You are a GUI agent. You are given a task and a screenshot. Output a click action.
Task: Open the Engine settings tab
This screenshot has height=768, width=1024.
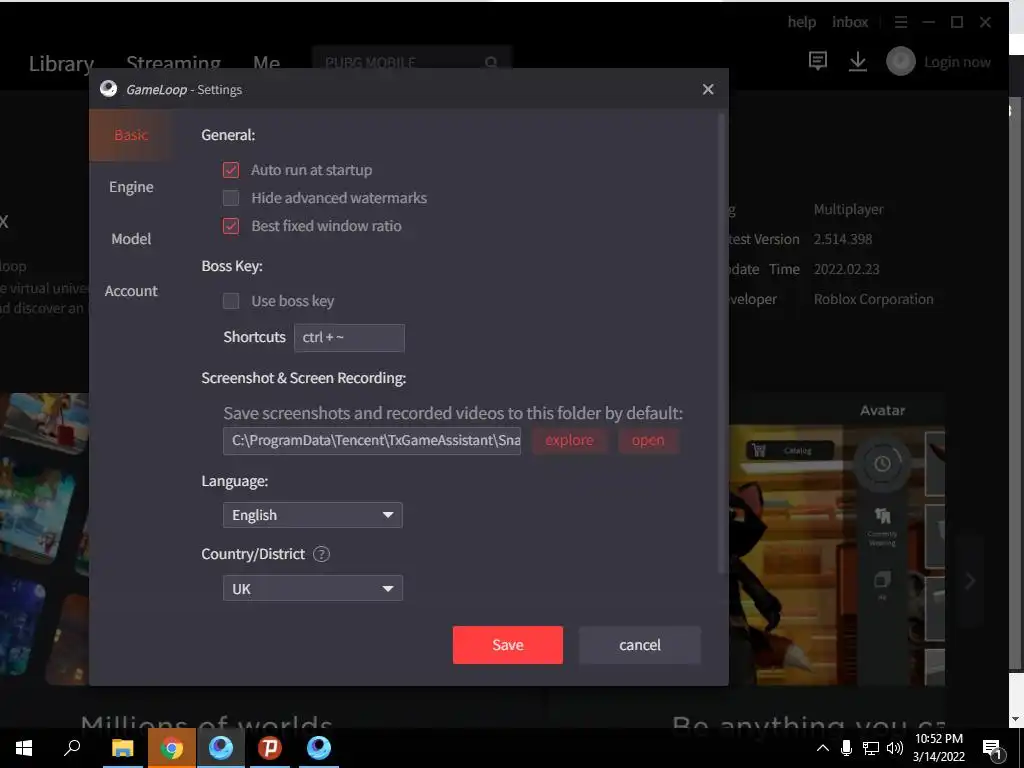(x=131, y=187)
